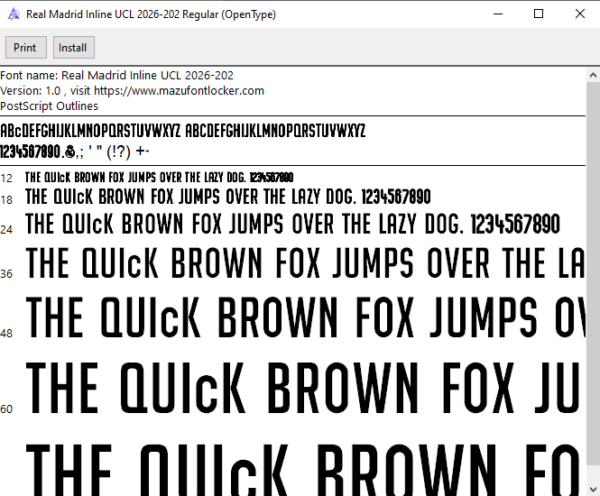
Task: Click the version line with mazufontlocker.com URL
Action: click(132, 91)
